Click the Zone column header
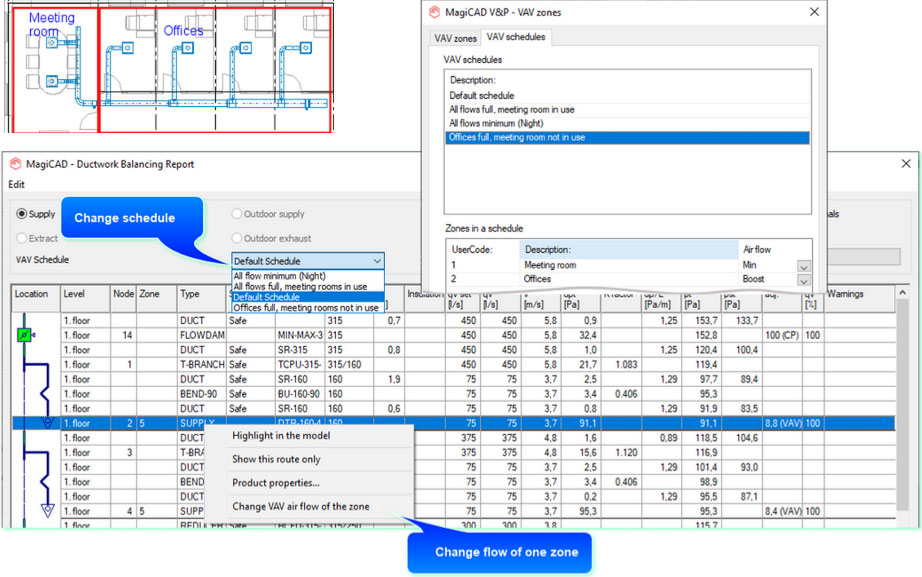The height and width of the screenshot is (577, 922). coord(156,299)
